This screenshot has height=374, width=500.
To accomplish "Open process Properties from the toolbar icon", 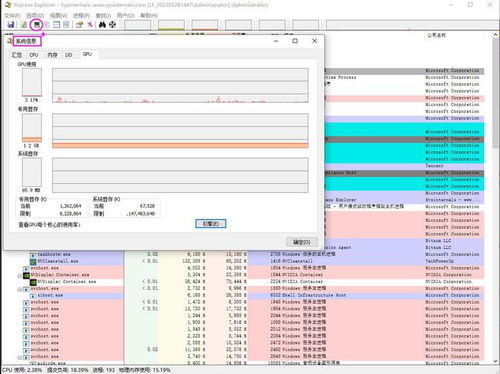I will point(79,25).
